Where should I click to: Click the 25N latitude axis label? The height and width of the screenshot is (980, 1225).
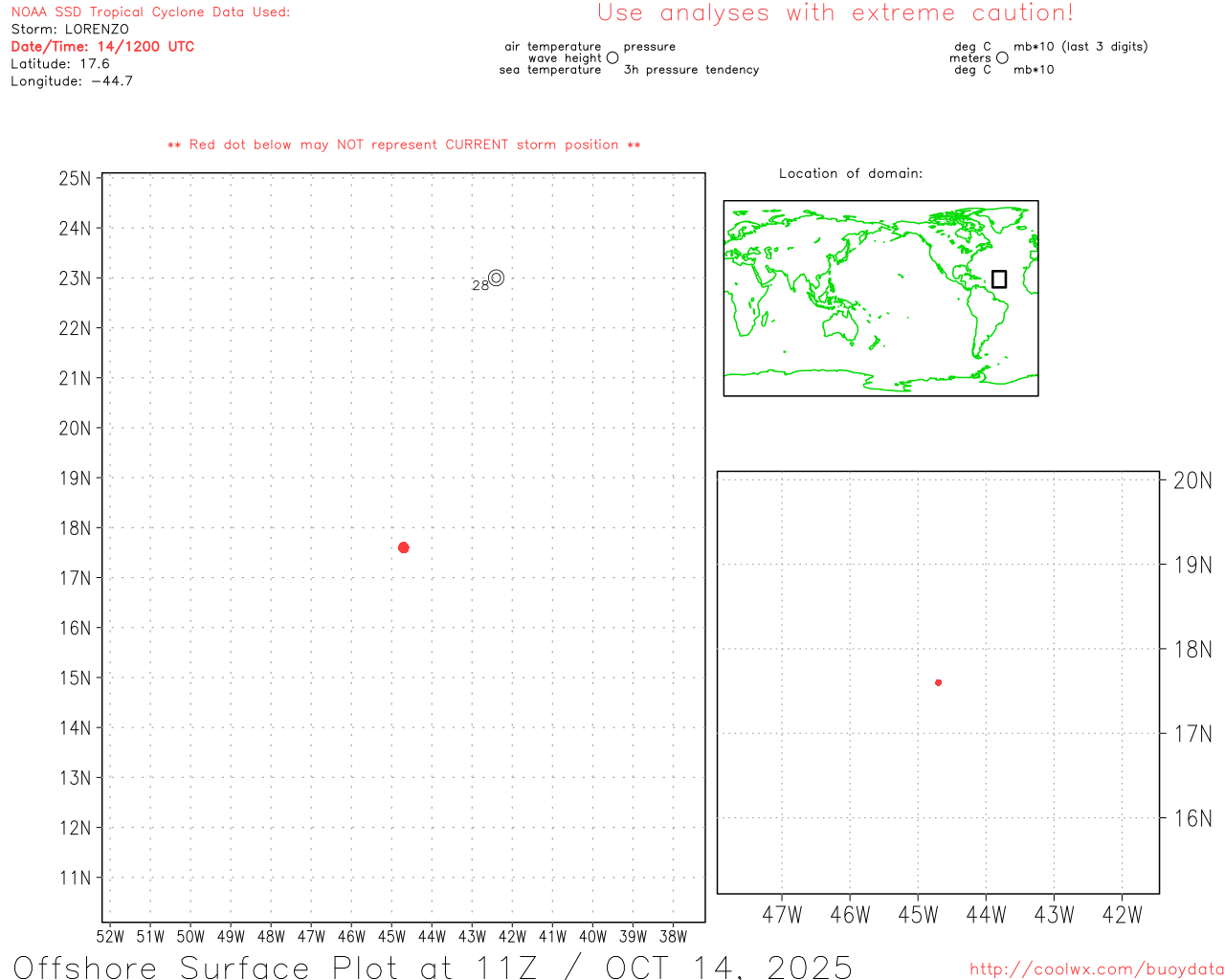pos(76,179)
